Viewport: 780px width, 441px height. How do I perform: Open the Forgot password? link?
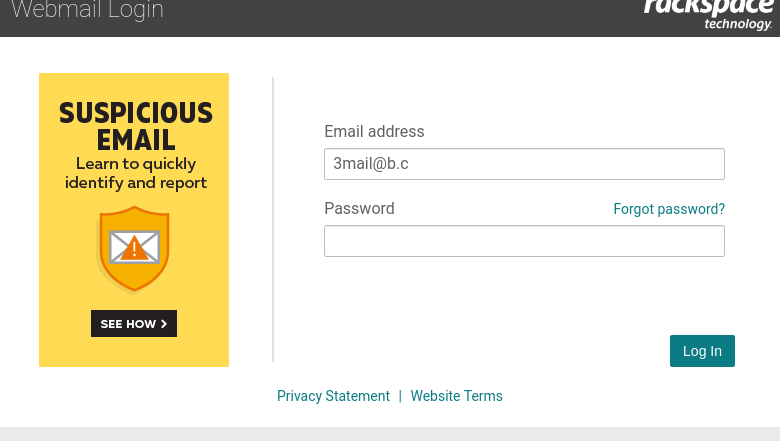669,209
